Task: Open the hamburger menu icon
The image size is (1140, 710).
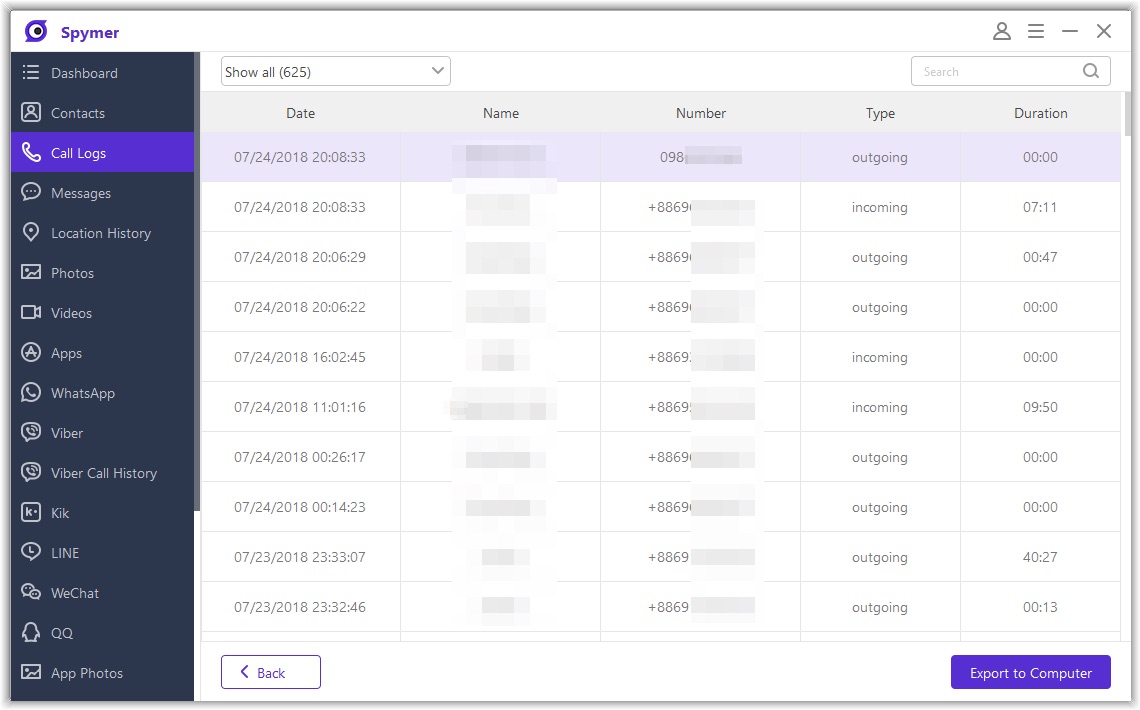Action: click(x=1036, y=31)
